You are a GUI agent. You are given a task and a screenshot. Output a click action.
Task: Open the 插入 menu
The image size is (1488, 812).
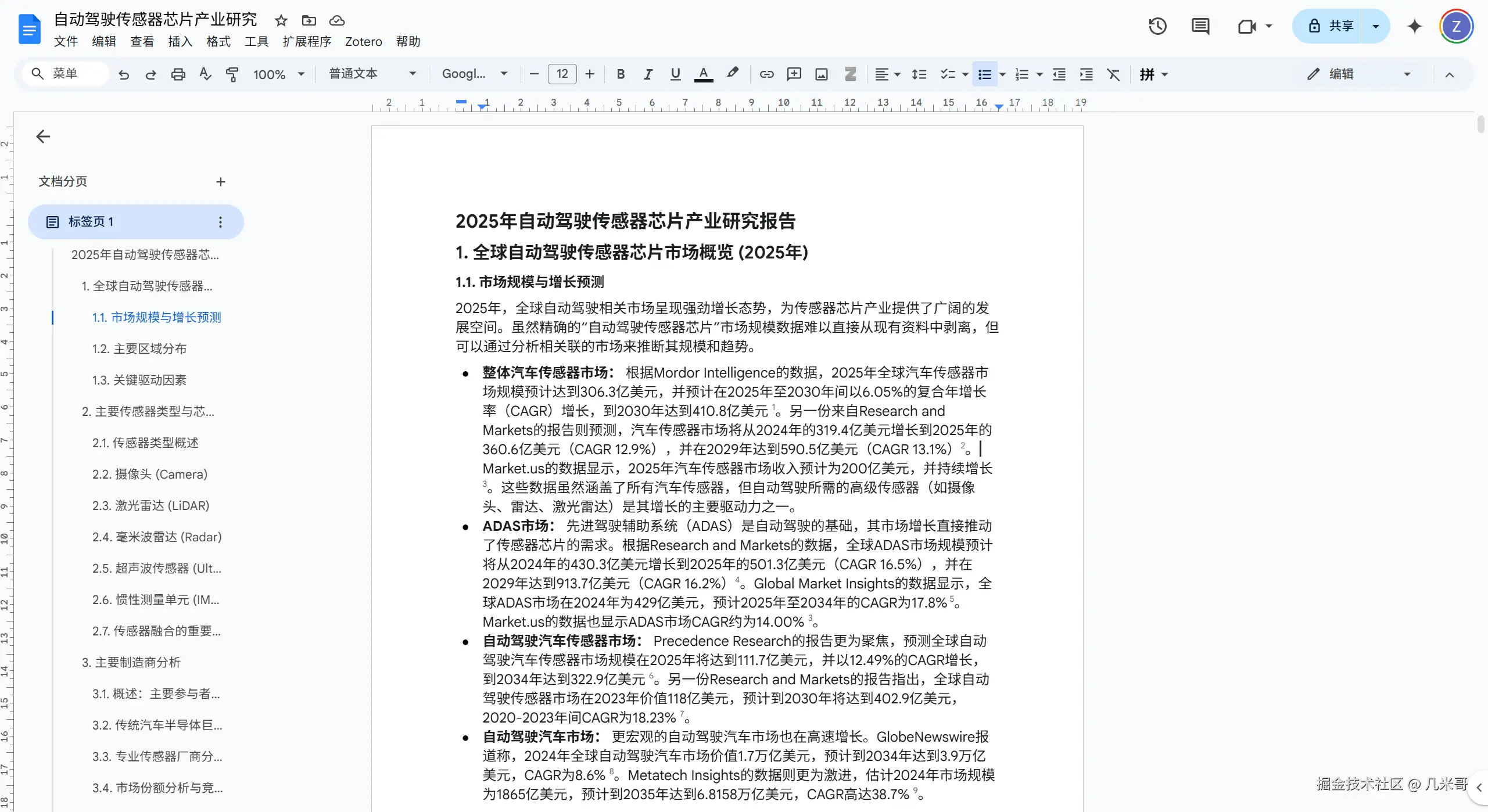180,41
